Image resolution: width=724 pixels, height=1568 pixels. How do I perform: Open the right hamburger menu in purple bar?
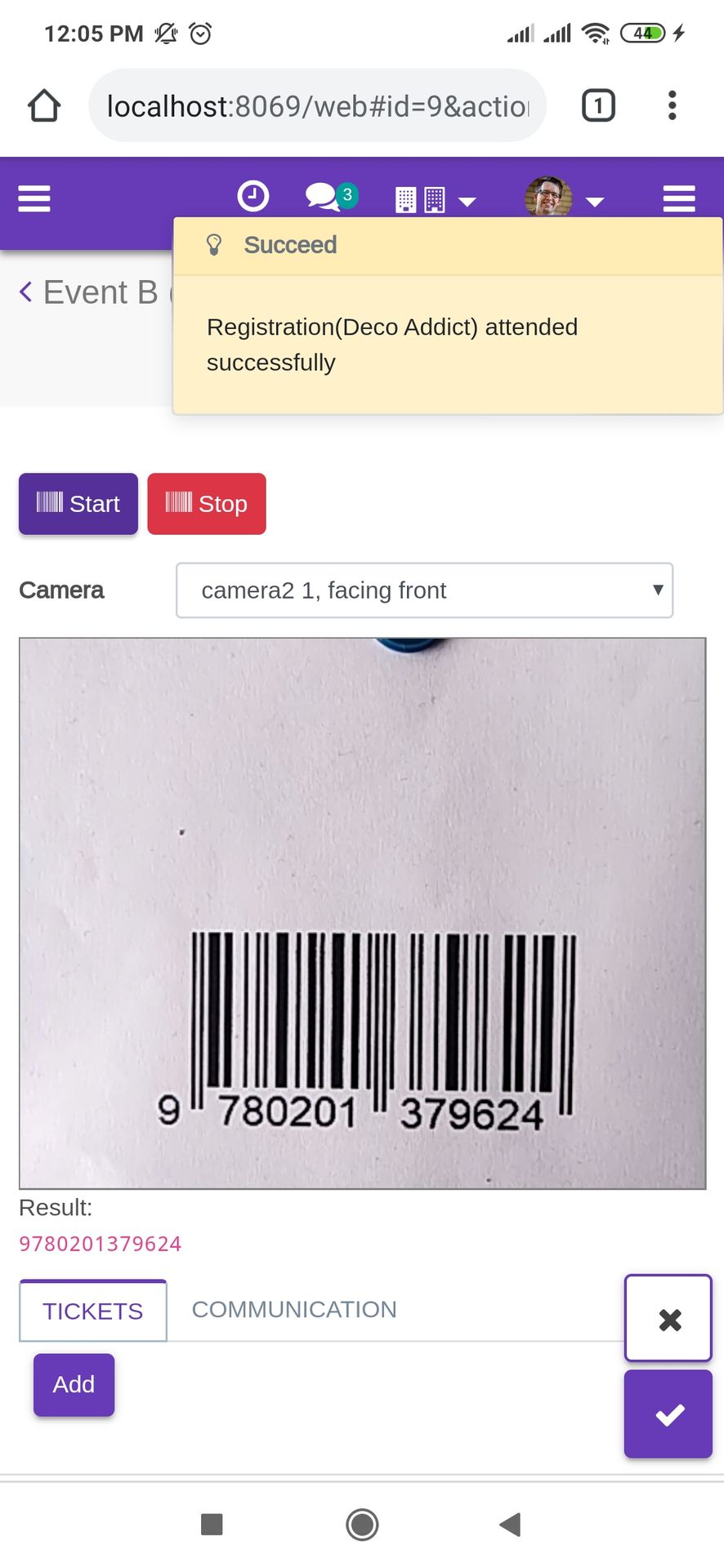679,198
